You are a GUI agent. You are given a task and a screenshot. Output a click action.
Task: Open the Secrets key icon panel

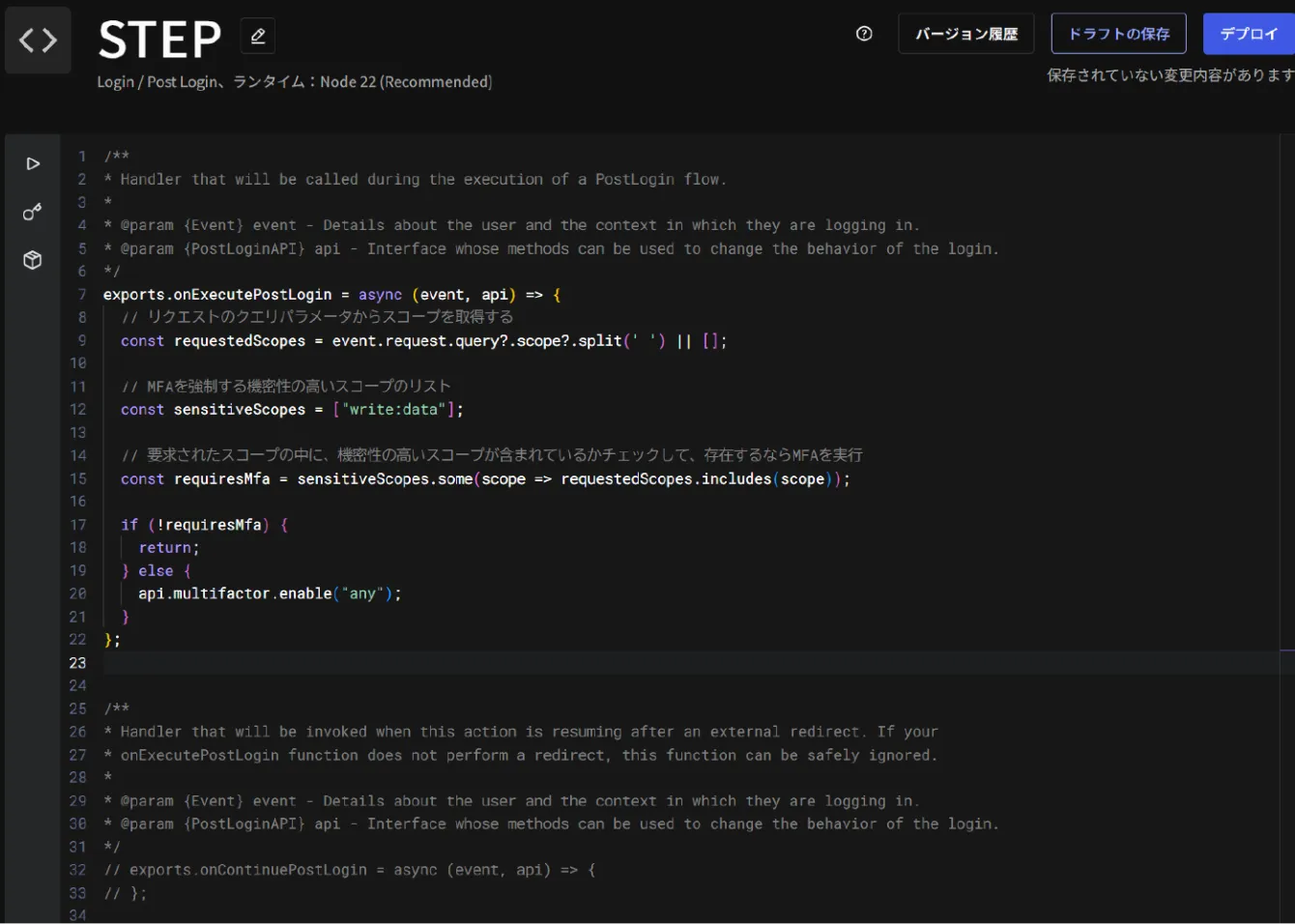pos(33,212)
